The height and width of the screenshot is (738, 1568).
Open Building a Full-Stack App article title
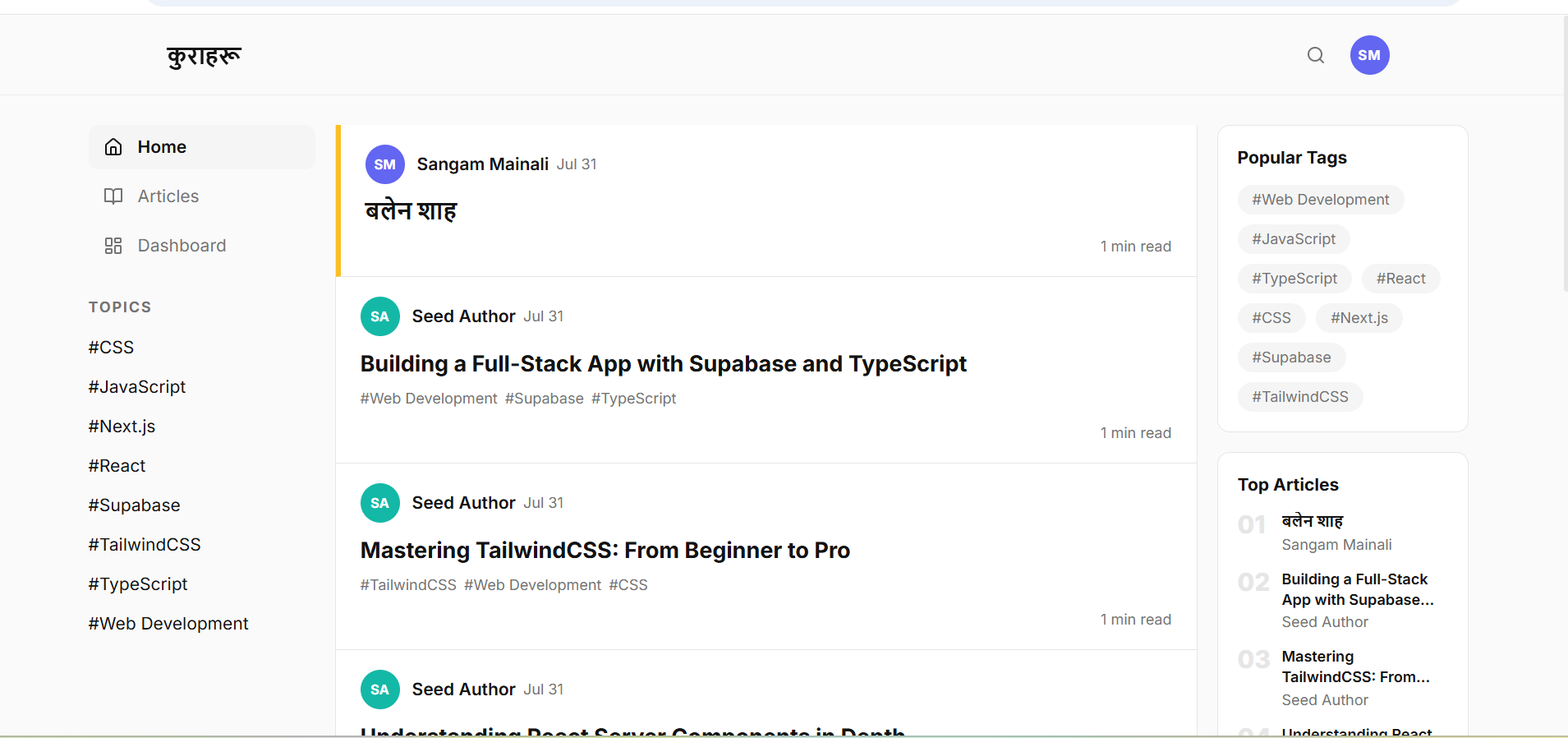pyautogui.click(x=664, y=364)
